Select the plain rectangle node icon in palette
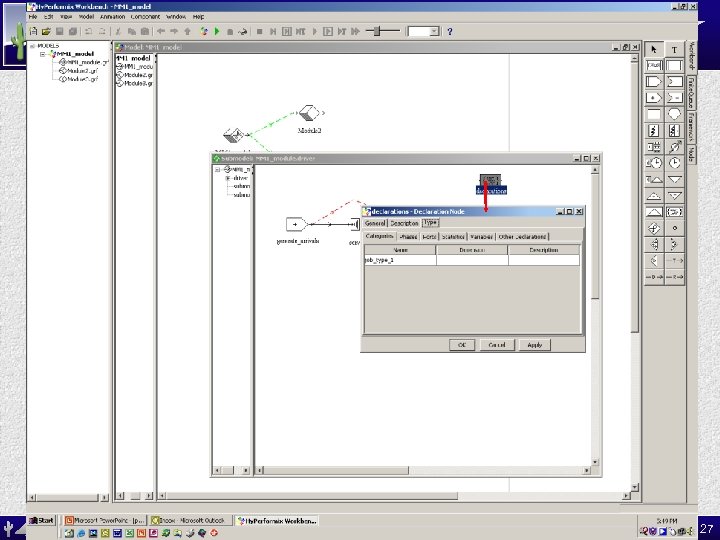This screenshot has height=540, width=720. pyautogui.click(x=654, y=114)
